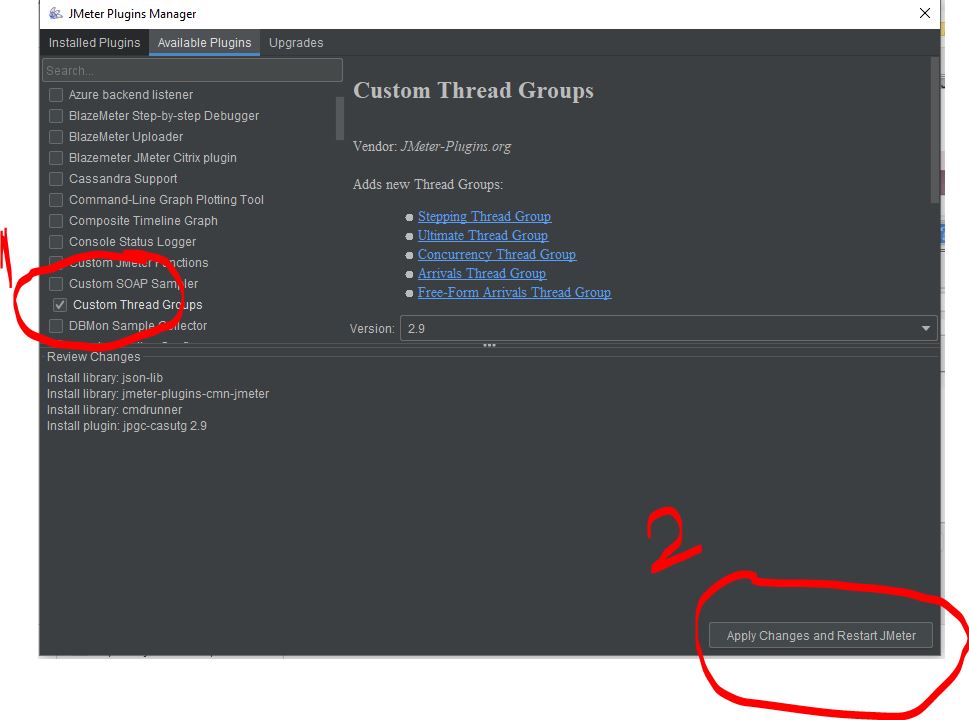
Task: Tick the Cassandra Support checkbox
Action: tap(56, 179)
